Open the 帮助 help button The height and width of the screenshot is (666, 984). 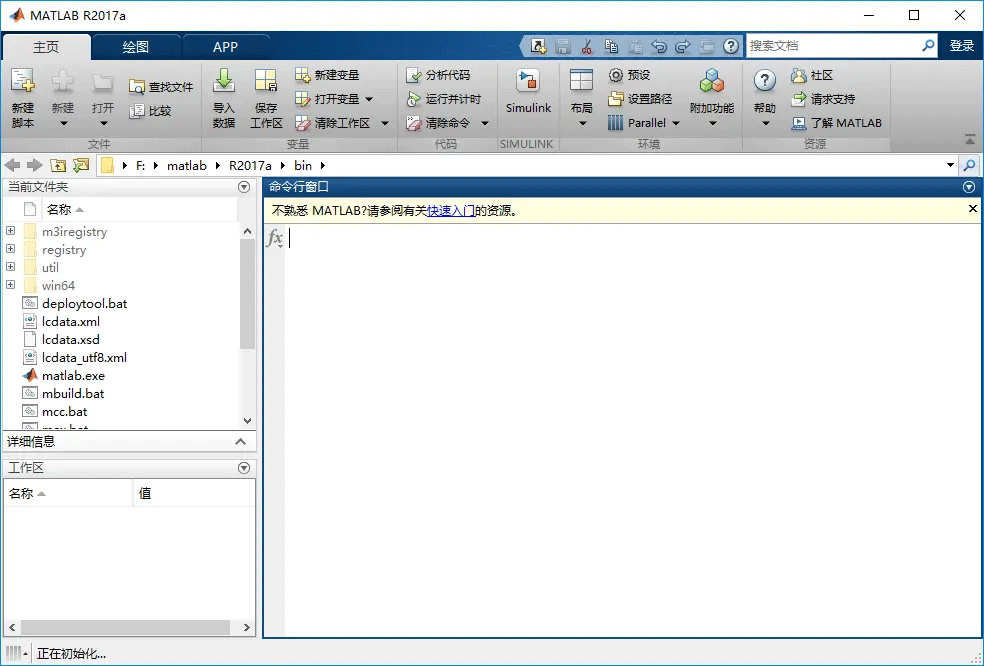[764, 98]
